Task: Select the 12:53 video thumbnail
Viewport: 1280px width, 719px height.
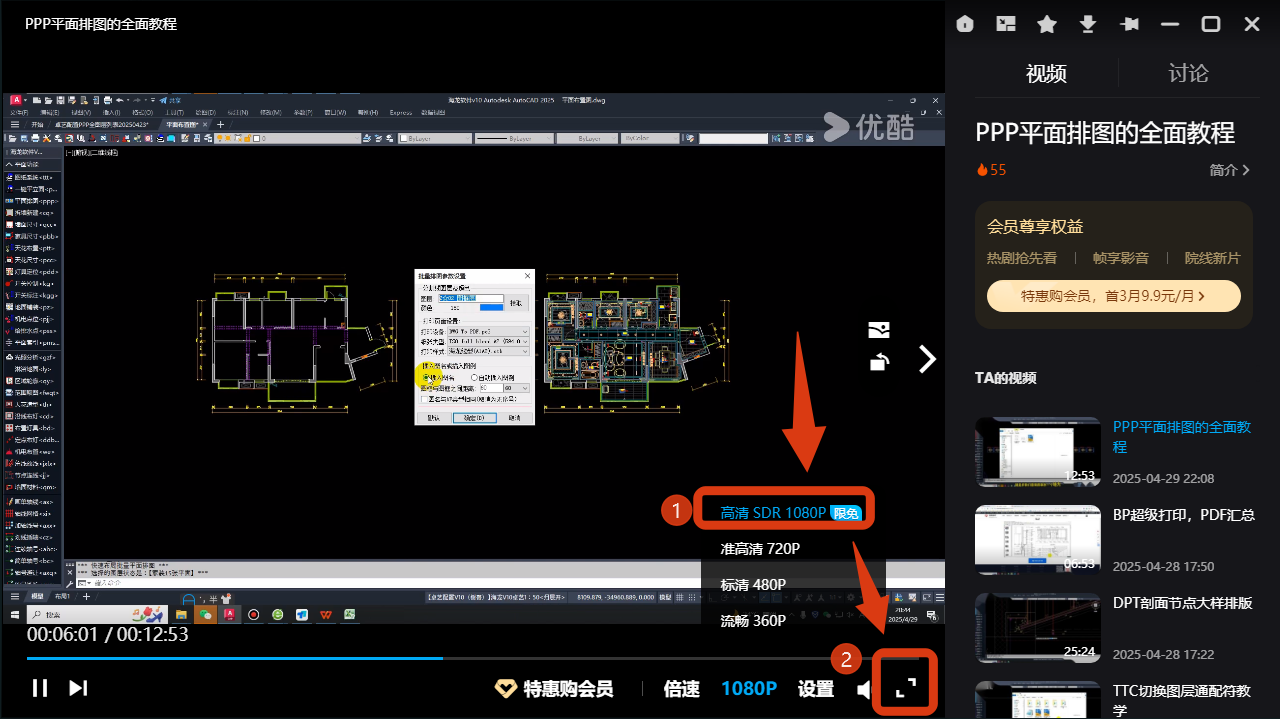Action: [x=1037, y=452]
